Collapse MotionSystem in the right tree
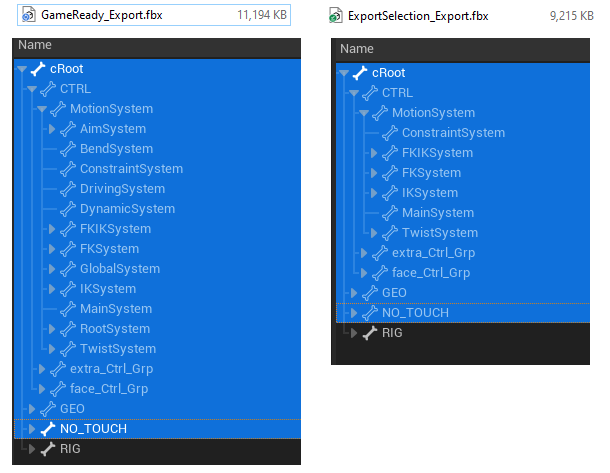The height and width of the screenshot is (473, 610). (x=364, y=113)
